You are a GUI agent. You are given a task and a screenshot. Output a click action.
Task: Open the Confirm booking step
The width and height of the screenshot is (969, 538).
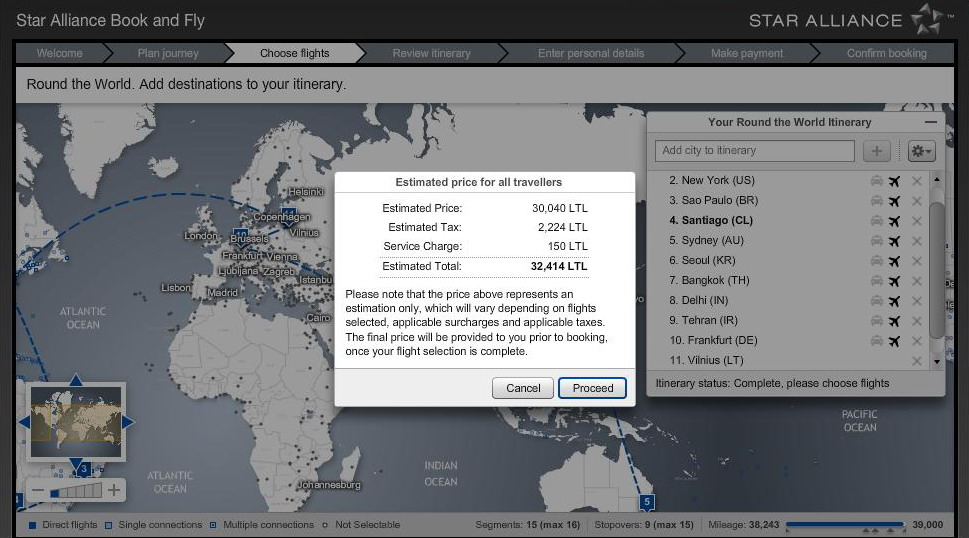pos(886,53)
